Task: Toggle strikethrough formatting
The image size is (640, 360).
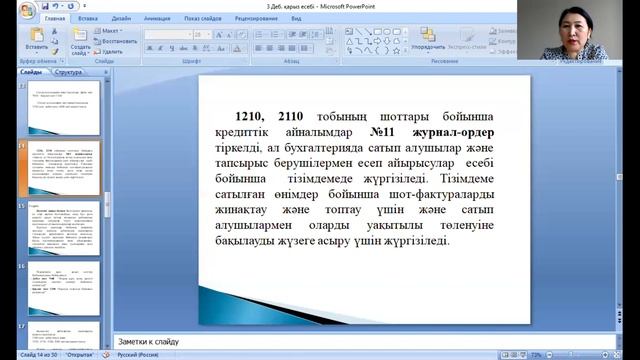Action: (184, 48)
